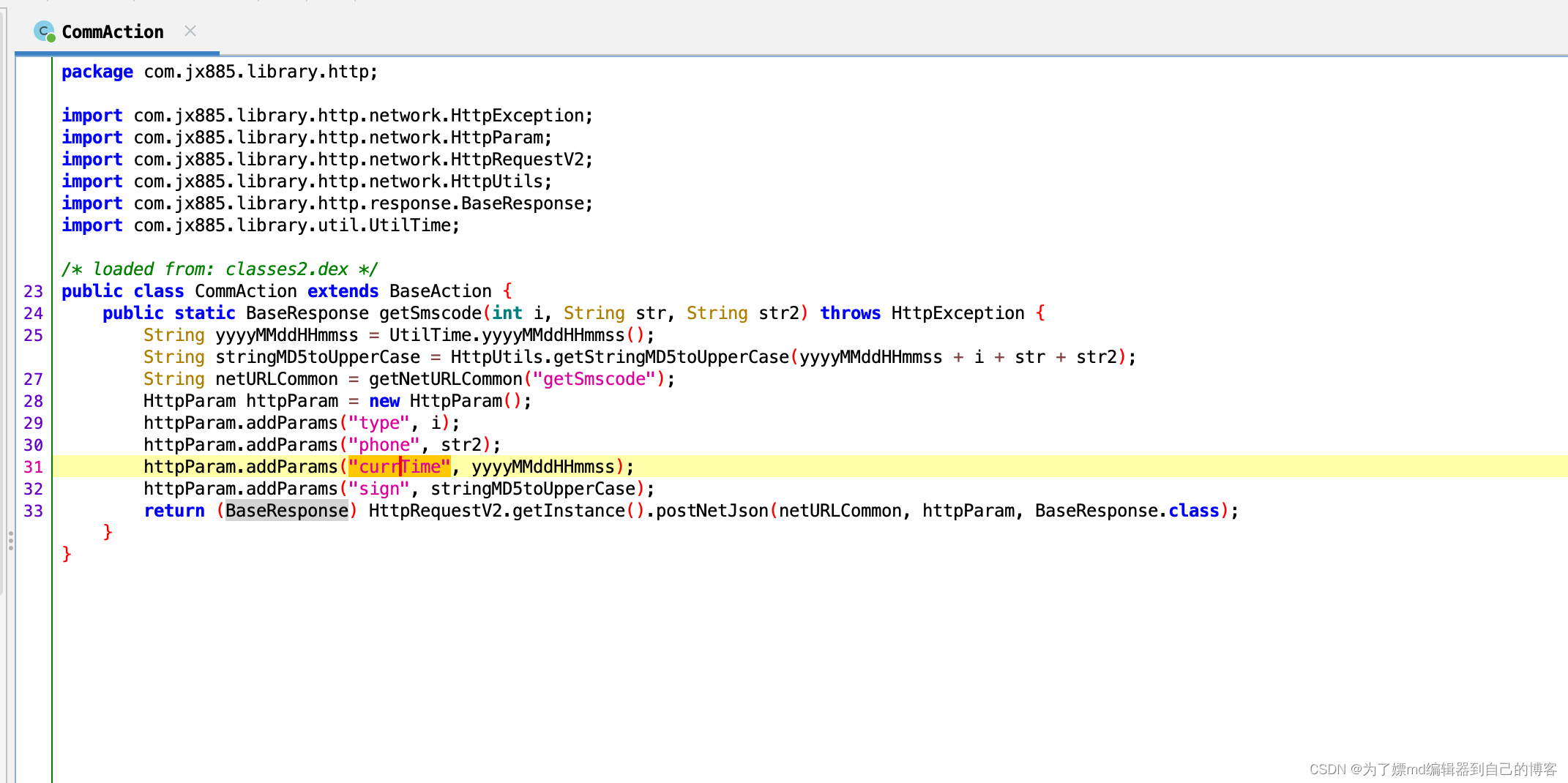This screenshot has width=1568, height=783.
Task: Click the import of HttpParam
Action: 307,138
